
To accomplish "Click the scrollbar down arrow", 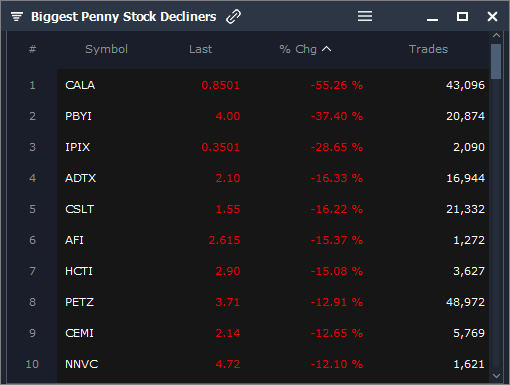I will (x=496, y=376).
